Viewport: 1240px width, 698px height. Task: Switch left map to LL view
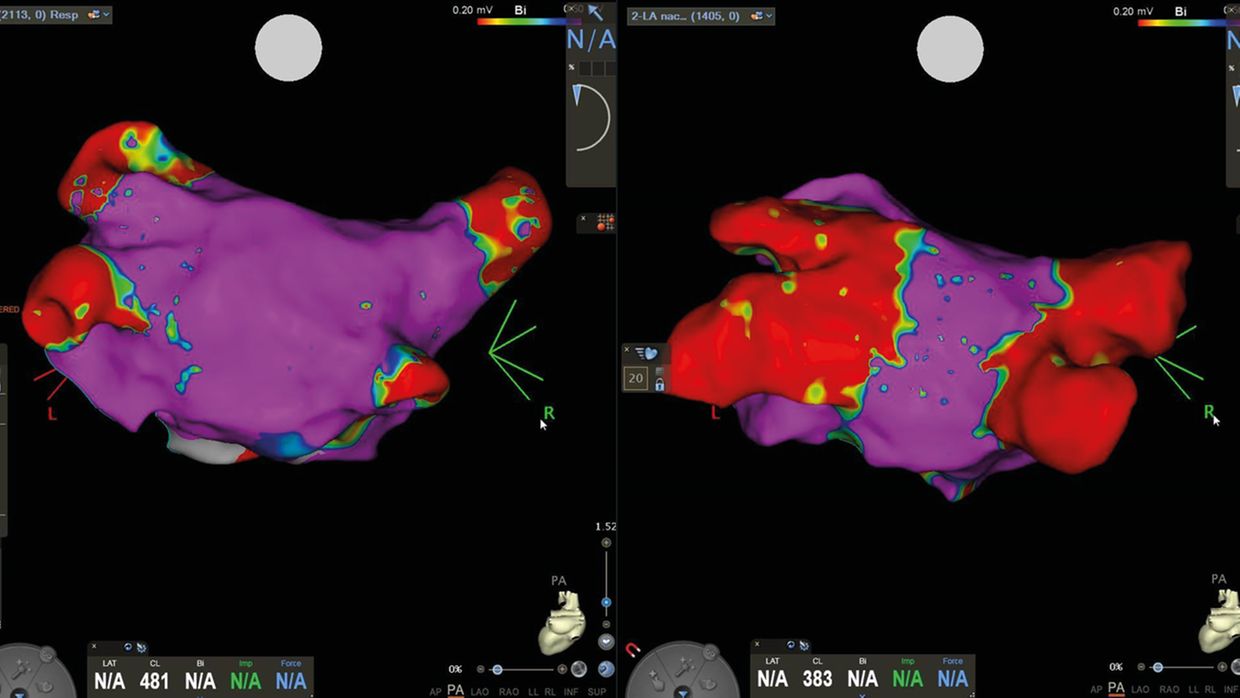pyautogui.click(x=531, y=691)
